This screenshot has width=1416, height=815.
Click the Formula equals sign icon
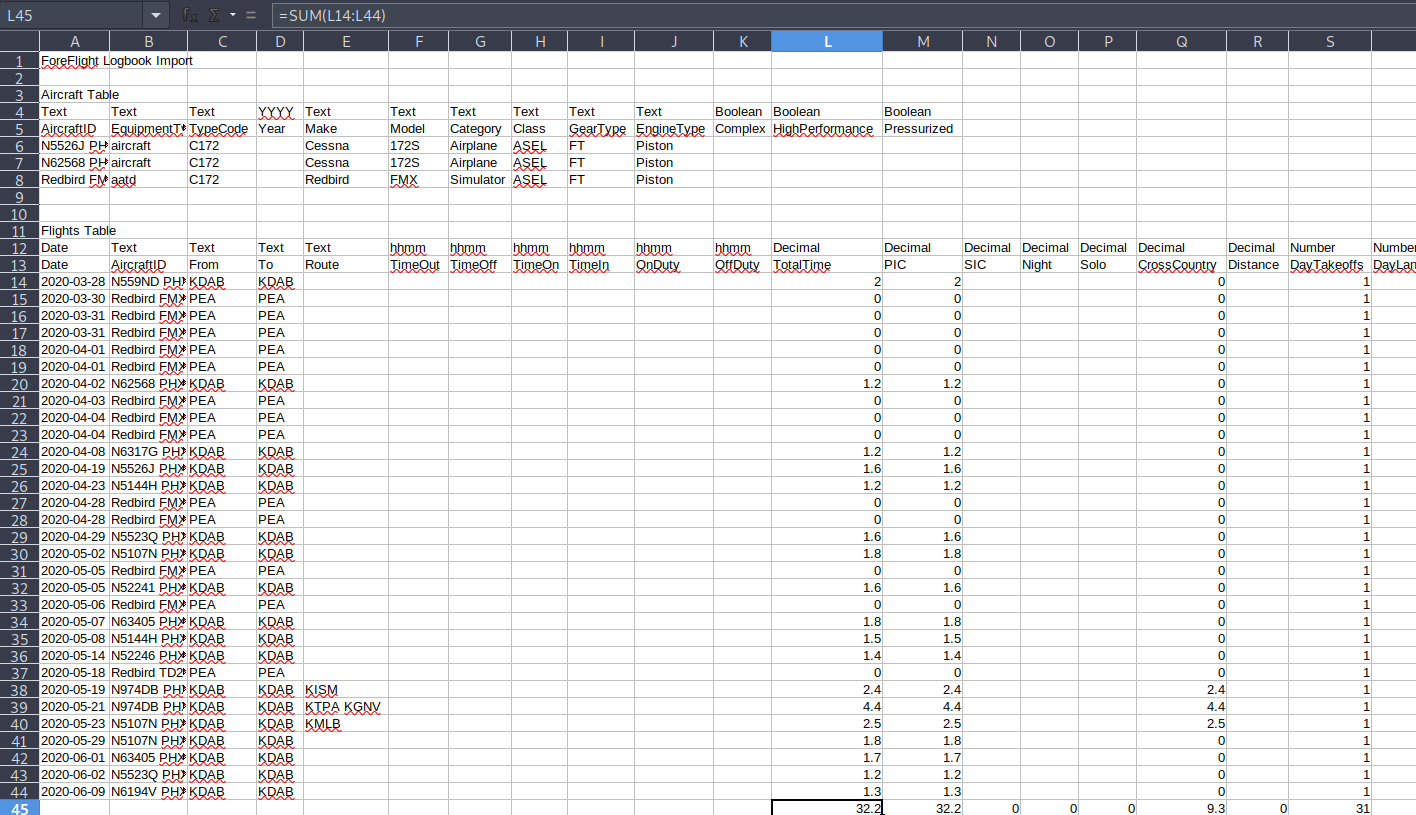click(x=251, y=15)
